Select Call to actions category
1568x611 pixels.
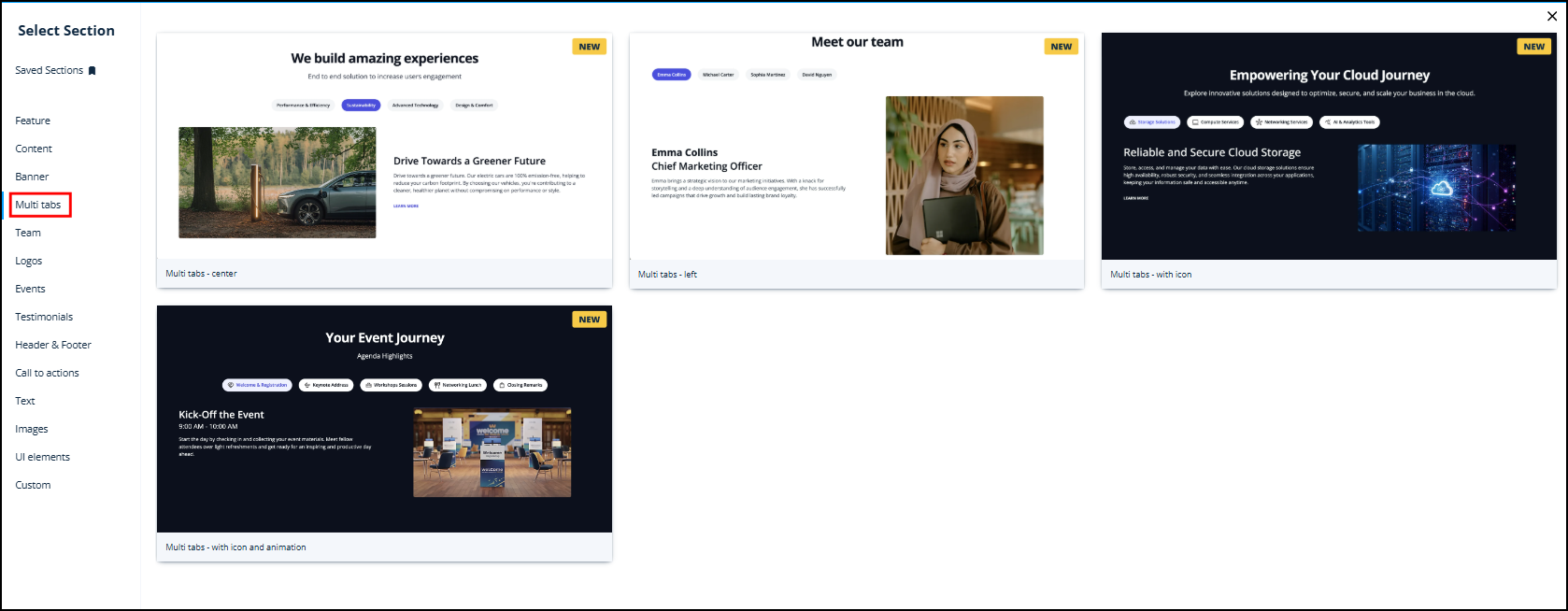pyautogui.click(x=47, y=373)
